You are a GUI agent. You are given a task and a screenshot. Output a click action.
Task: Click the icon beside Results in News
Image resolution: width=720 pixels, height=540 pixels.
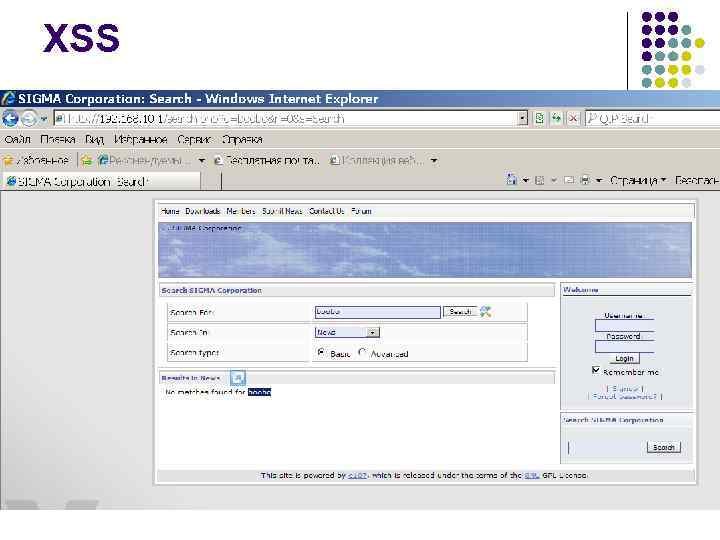tap(237, 377)
